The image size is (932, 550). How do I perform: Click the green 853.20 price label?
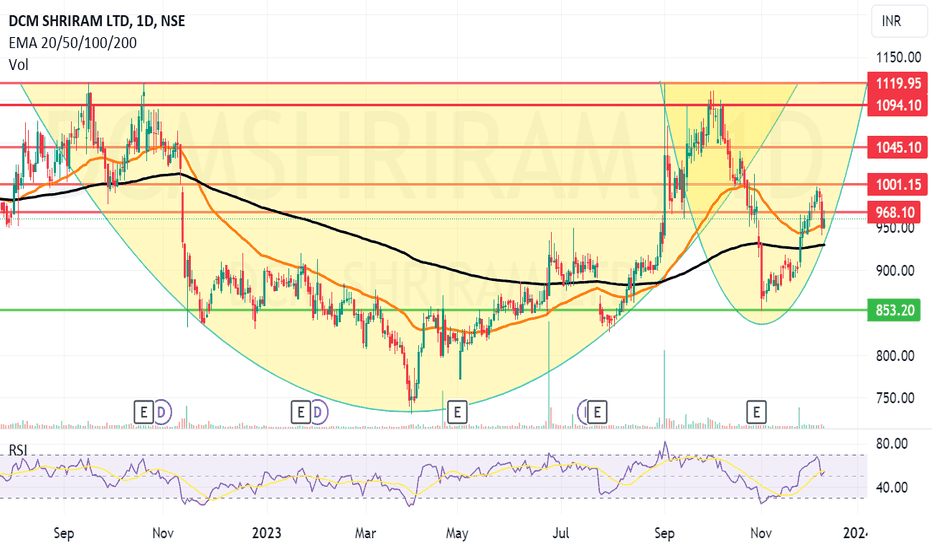[895, 310]
